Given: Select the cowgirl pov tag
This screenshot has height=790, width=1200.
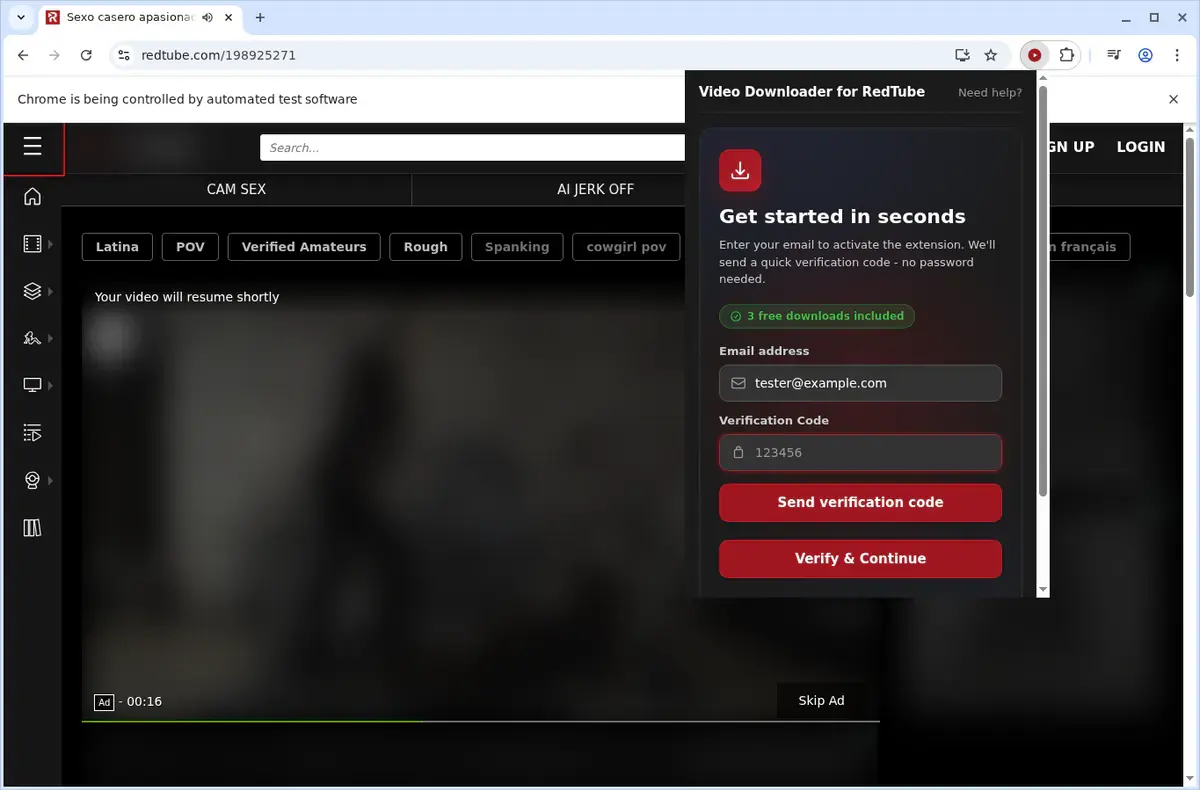Looking at the screenshot, I should (626, 247).
